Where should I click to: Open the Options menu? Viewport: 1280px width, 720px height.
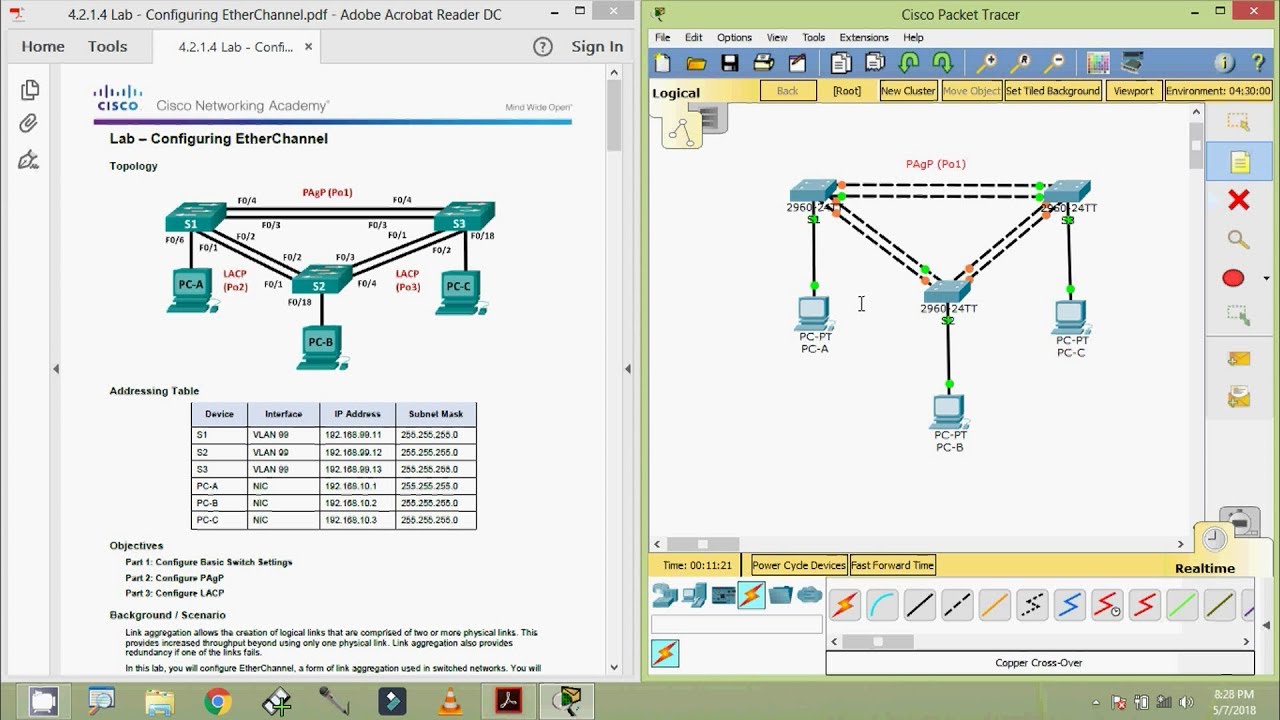tap(734, 37)
